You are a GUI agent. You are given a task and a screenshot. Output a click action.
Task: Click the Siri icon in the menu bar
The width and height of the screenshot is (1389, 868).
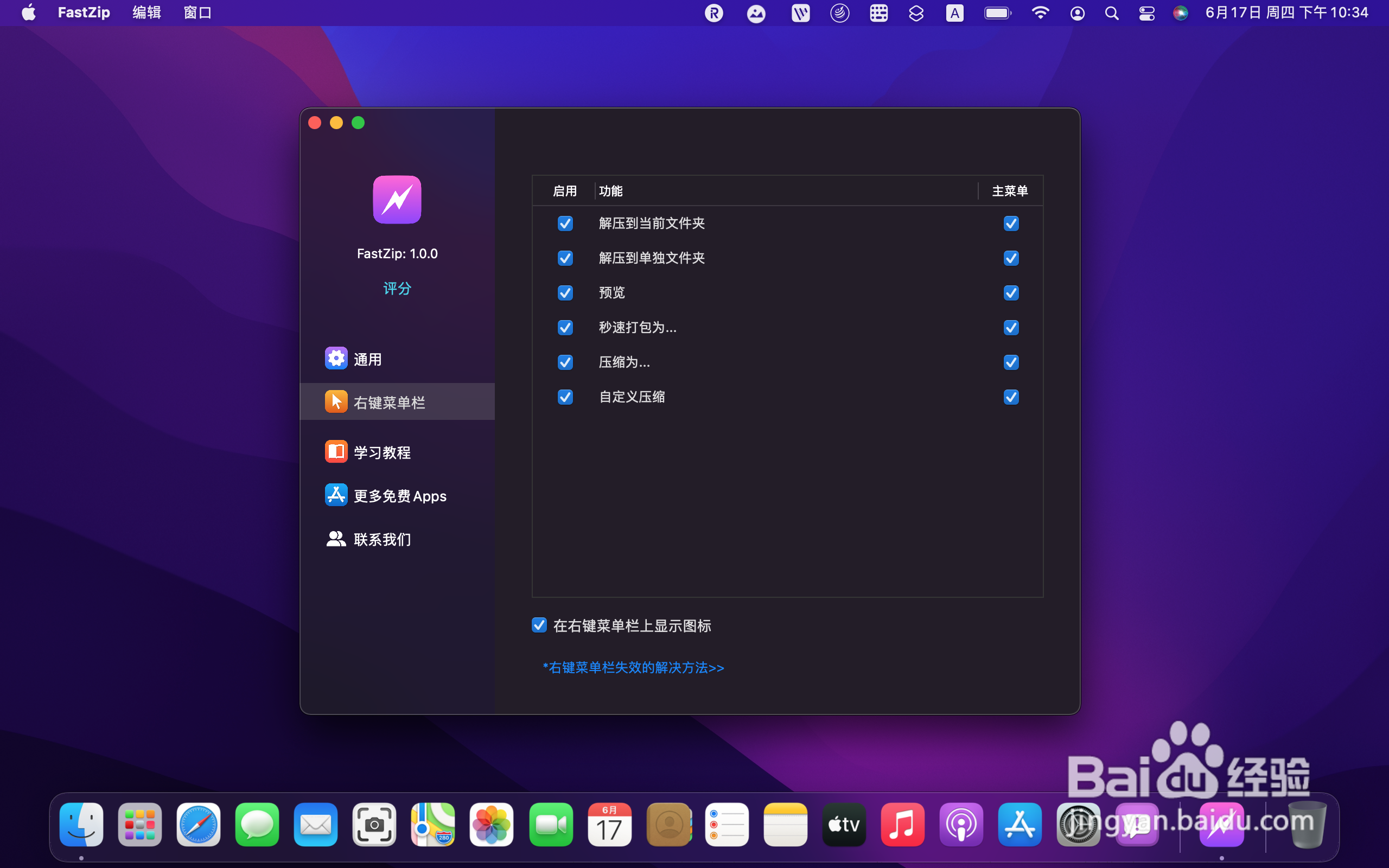coord(1181,12)
